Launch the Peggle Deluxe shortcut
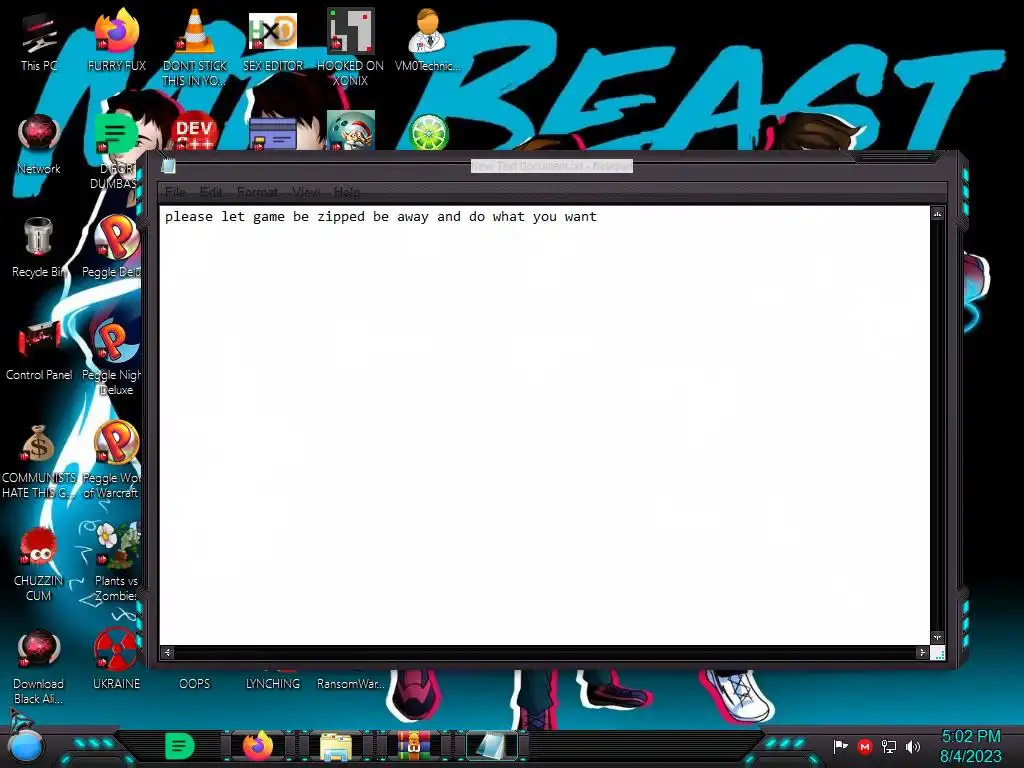The width and height of the screenshot is (1024, 768). (115, 247)
